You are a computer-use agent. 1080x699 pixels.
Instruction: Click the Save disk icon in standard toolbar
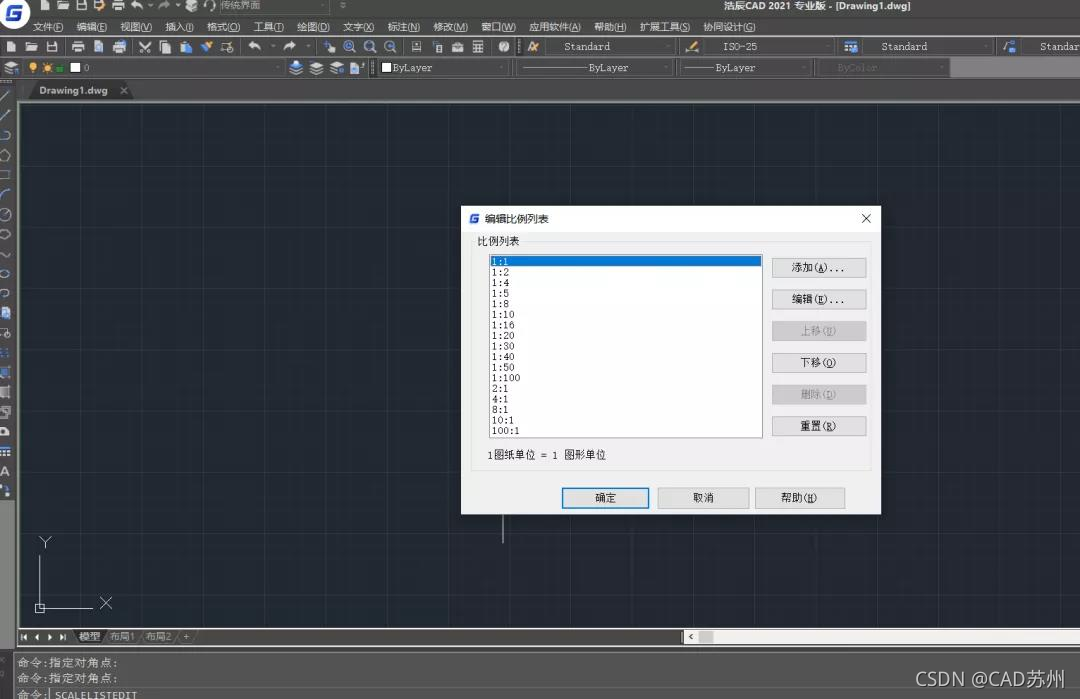tap(52, 47)
